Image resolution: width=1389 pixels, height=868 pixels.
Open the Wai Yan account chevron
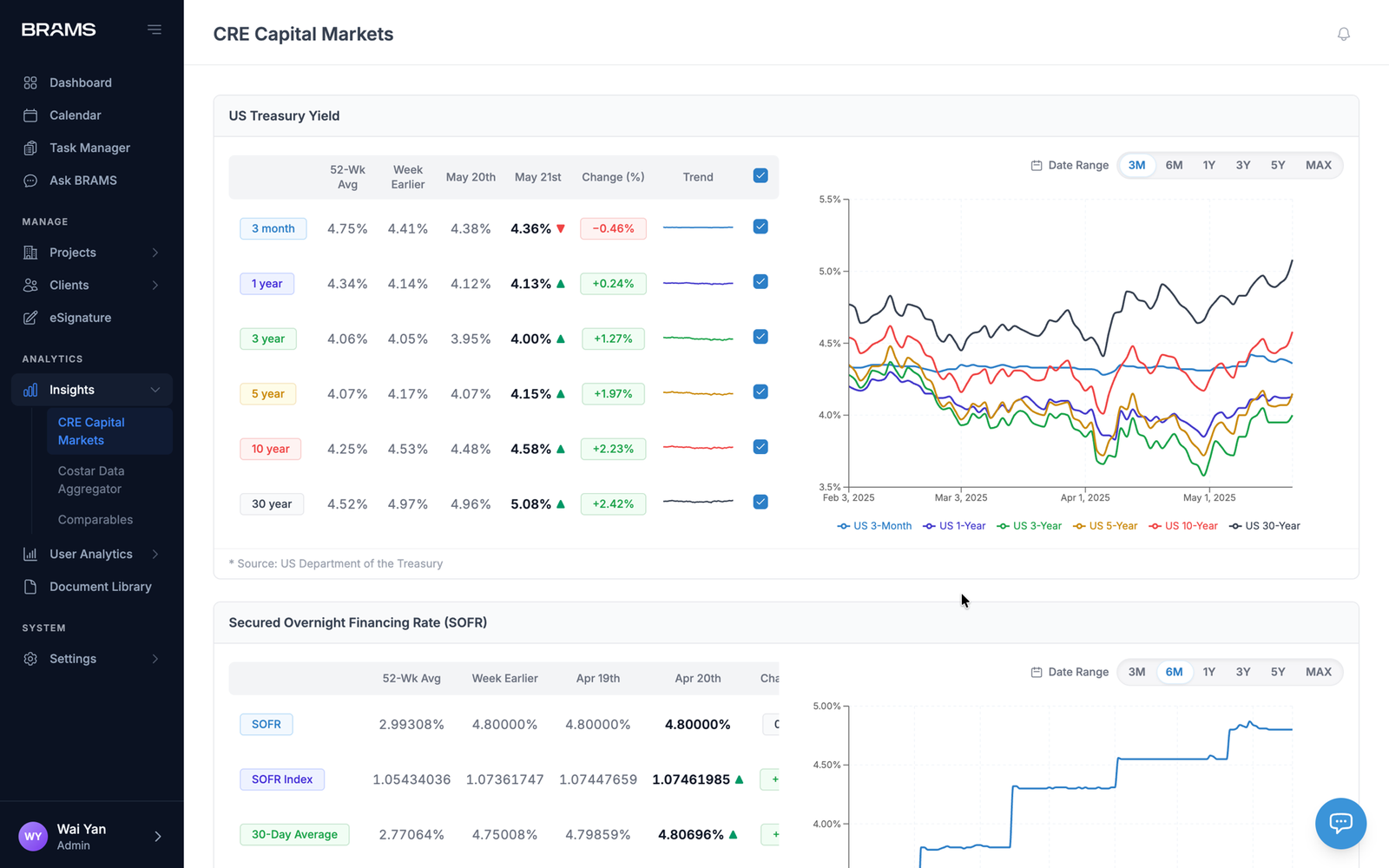(158, 837)
